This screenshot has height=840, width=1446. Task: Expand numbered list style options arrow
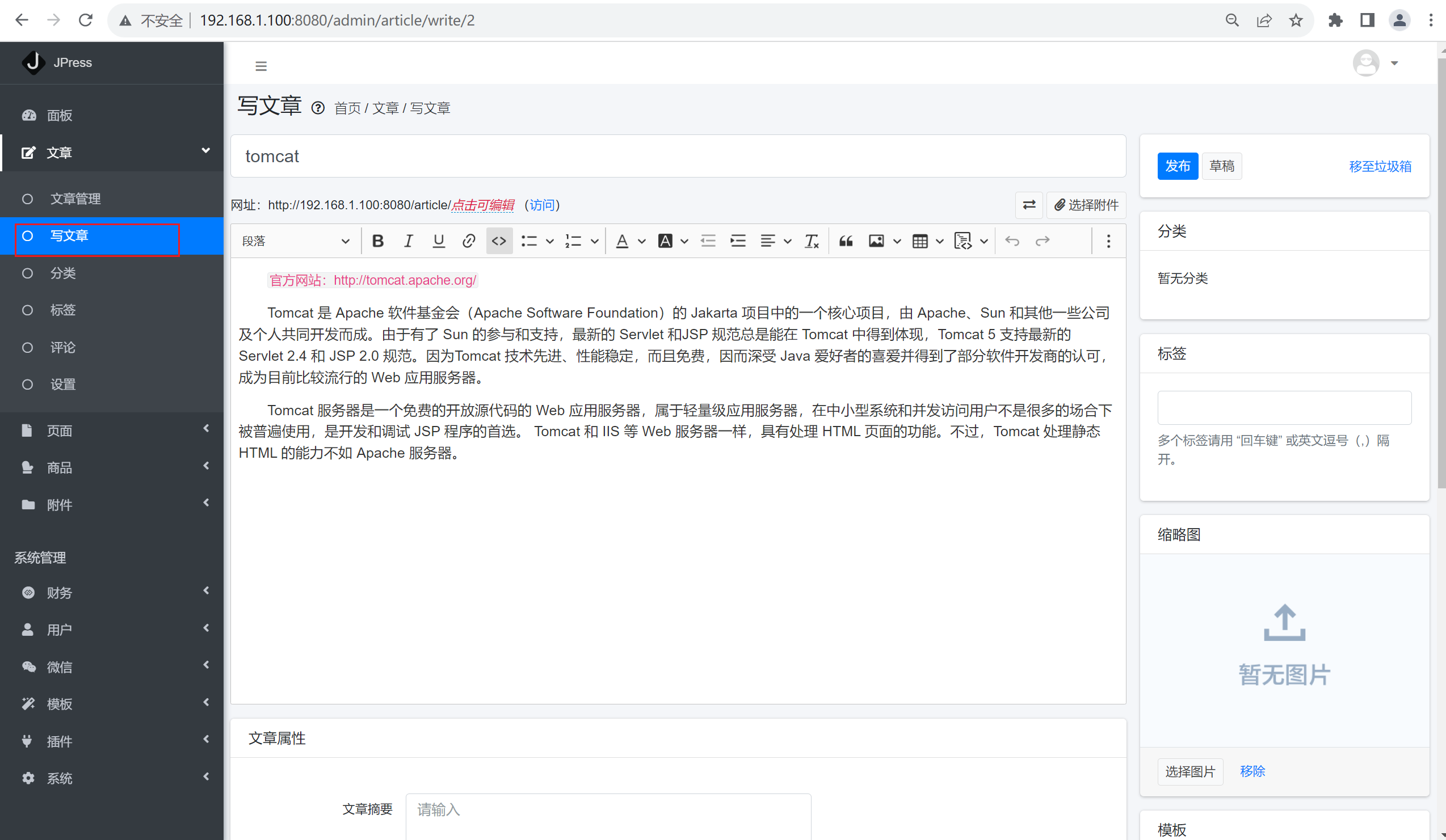pos(595,242)
